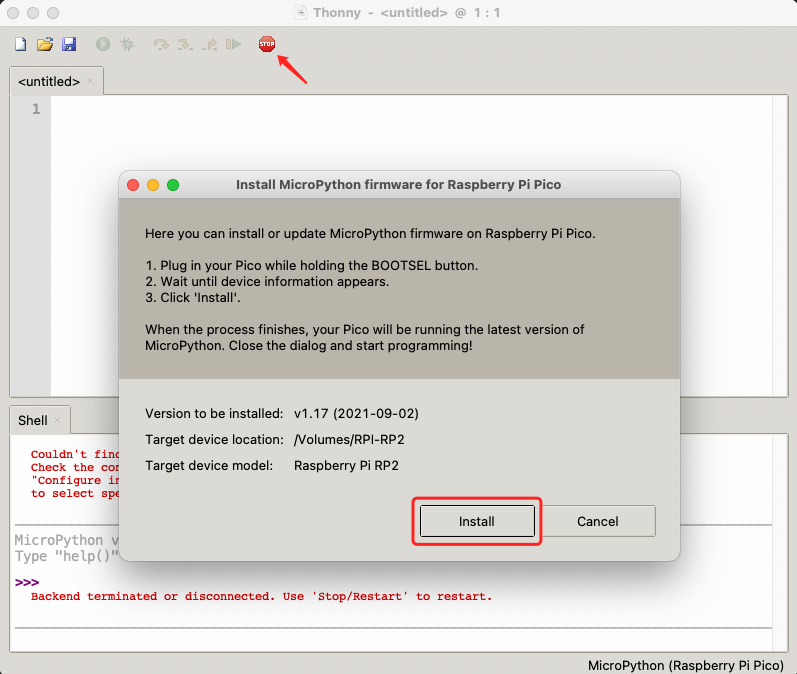
Task: Click the instruction 'Click 'Install'.' step text
Action: click(193, 297)
